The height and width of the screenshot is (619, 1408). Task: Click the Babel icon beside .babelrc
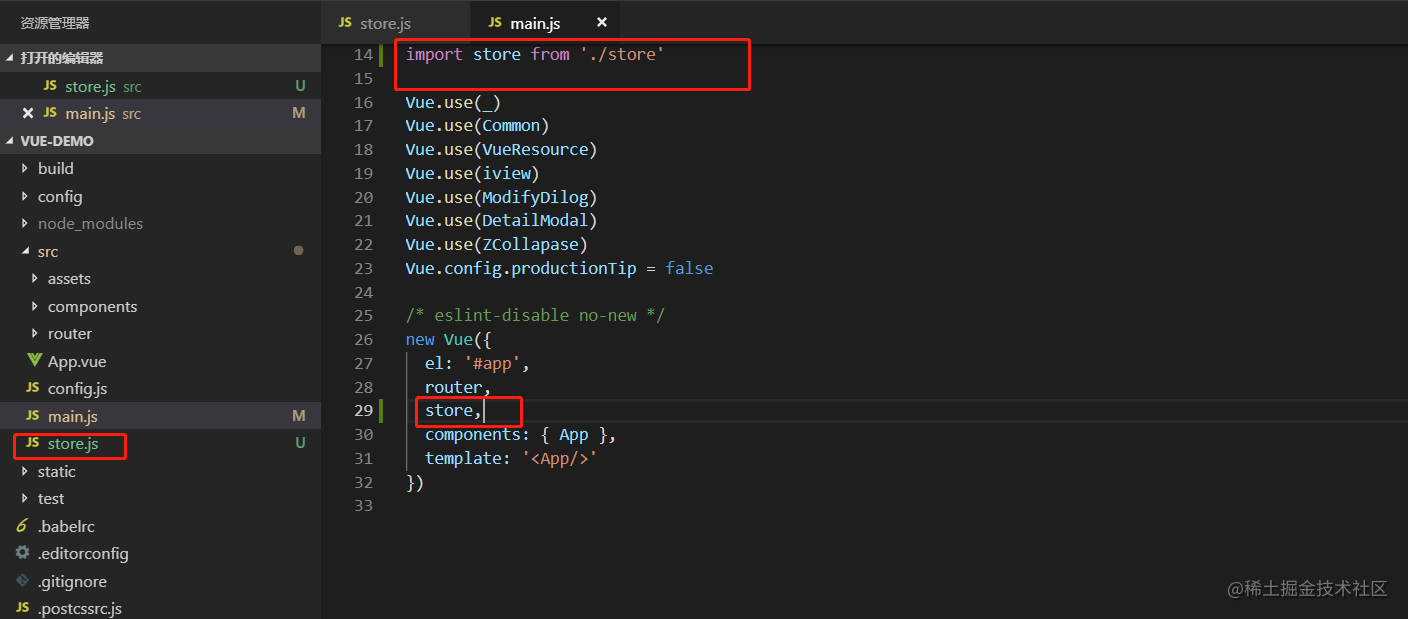tap(22, 526)
